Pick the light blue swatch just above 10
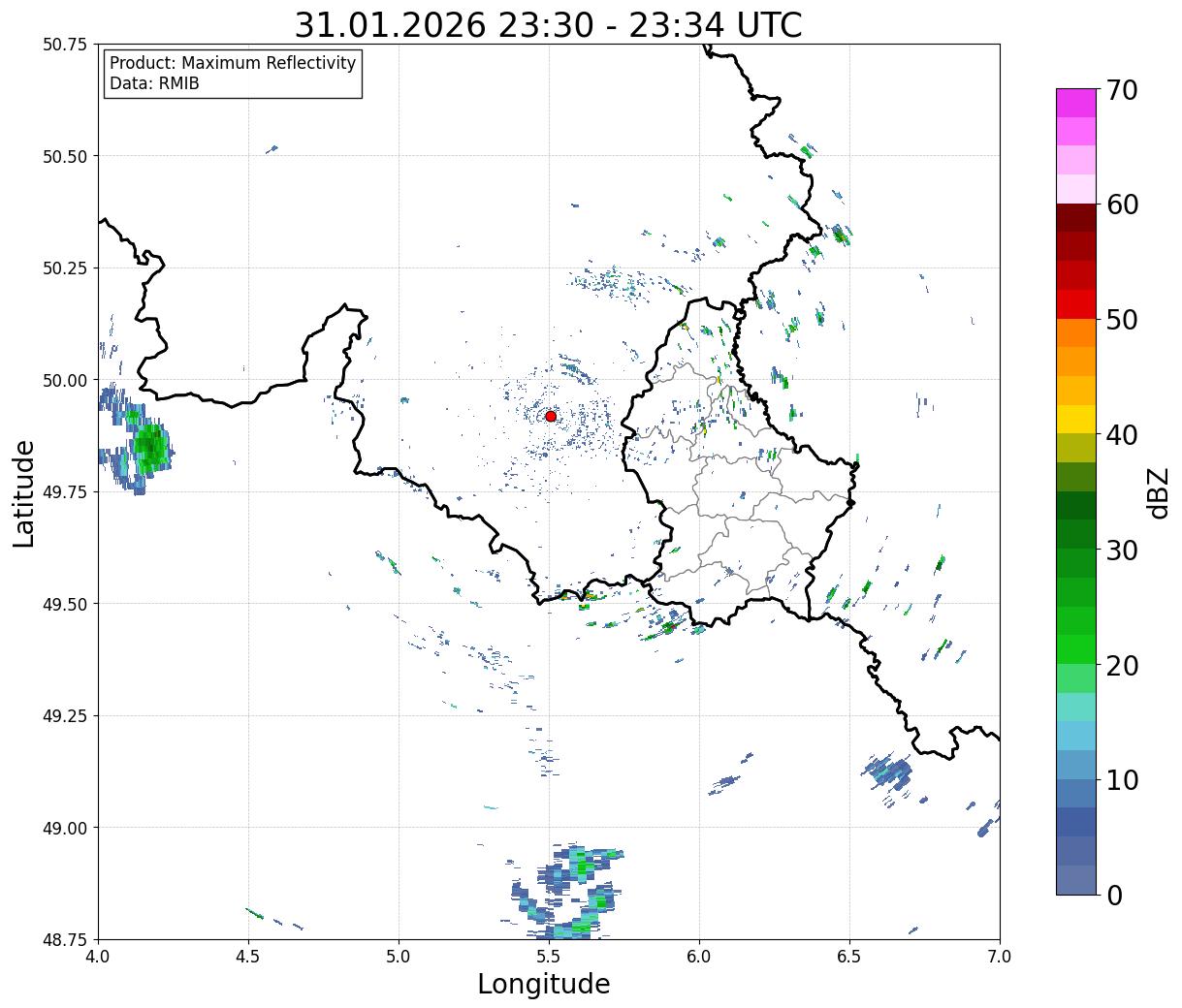 coord(1076,765)
